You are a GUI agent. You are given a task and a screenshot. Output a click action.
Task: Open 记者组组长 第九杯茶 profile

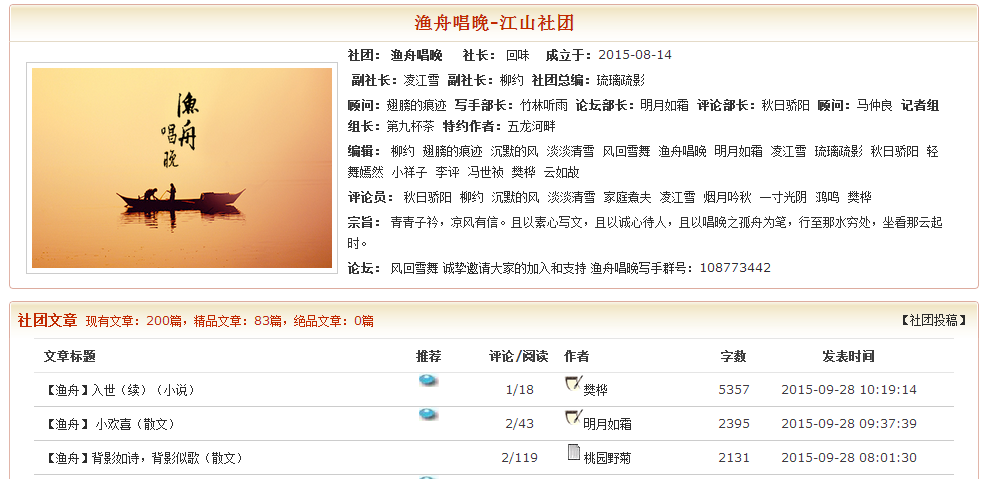(x=410, y=127)
